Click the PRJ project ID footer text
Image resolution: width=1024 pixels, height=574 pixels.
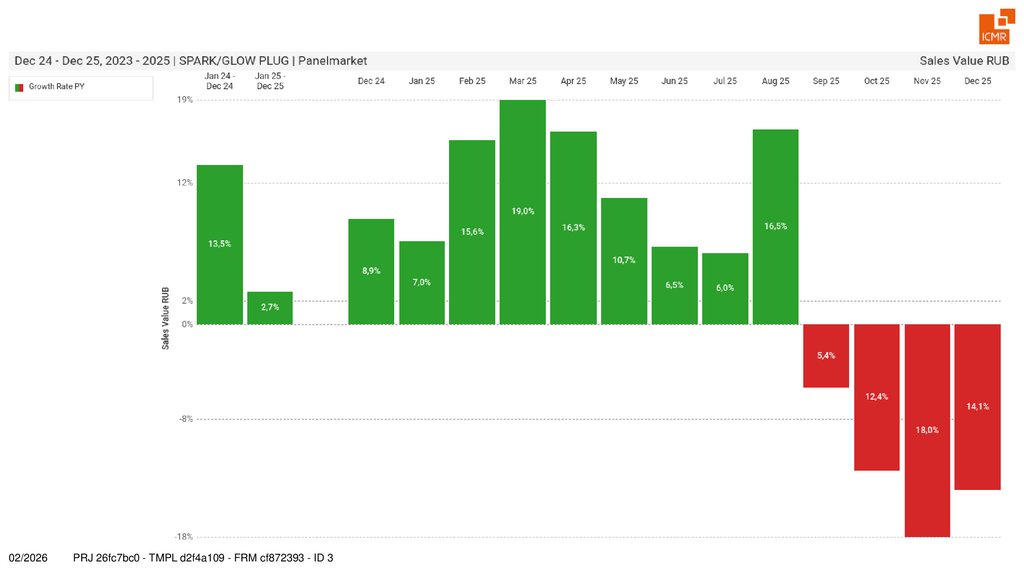203,557
